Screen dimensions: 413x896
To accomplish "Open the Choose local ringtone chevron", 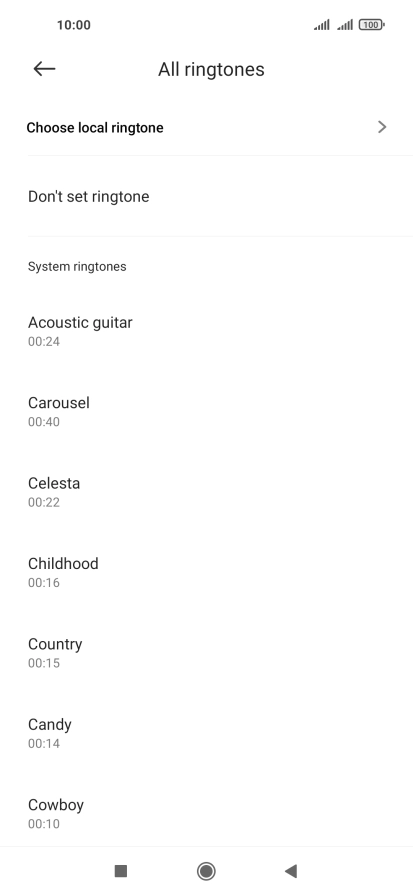I will [x=382, y=127].
